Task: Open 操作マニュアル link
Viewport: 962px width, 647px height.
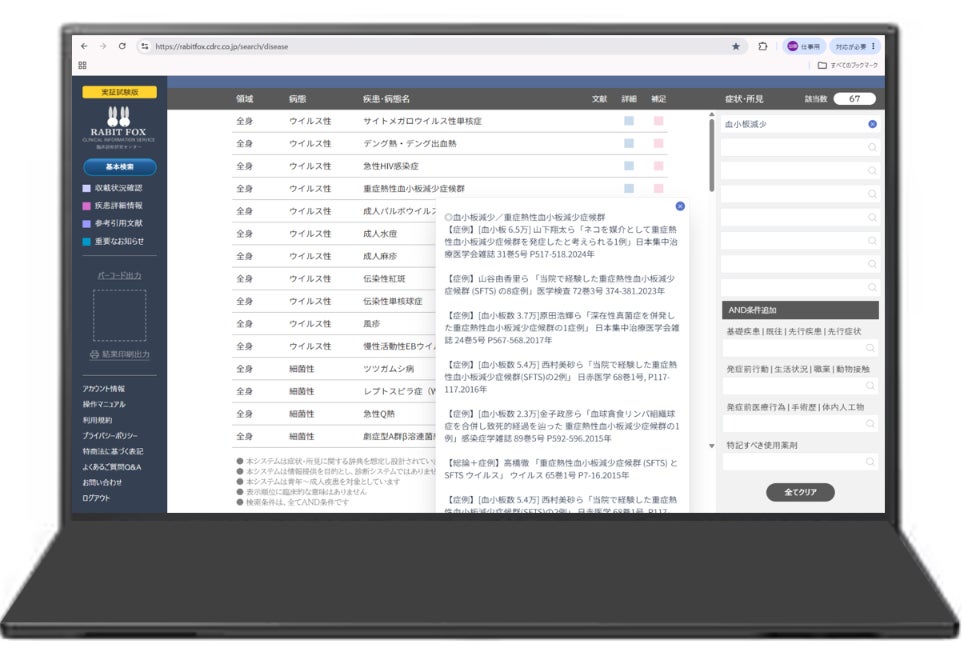Action: (104, 404)
